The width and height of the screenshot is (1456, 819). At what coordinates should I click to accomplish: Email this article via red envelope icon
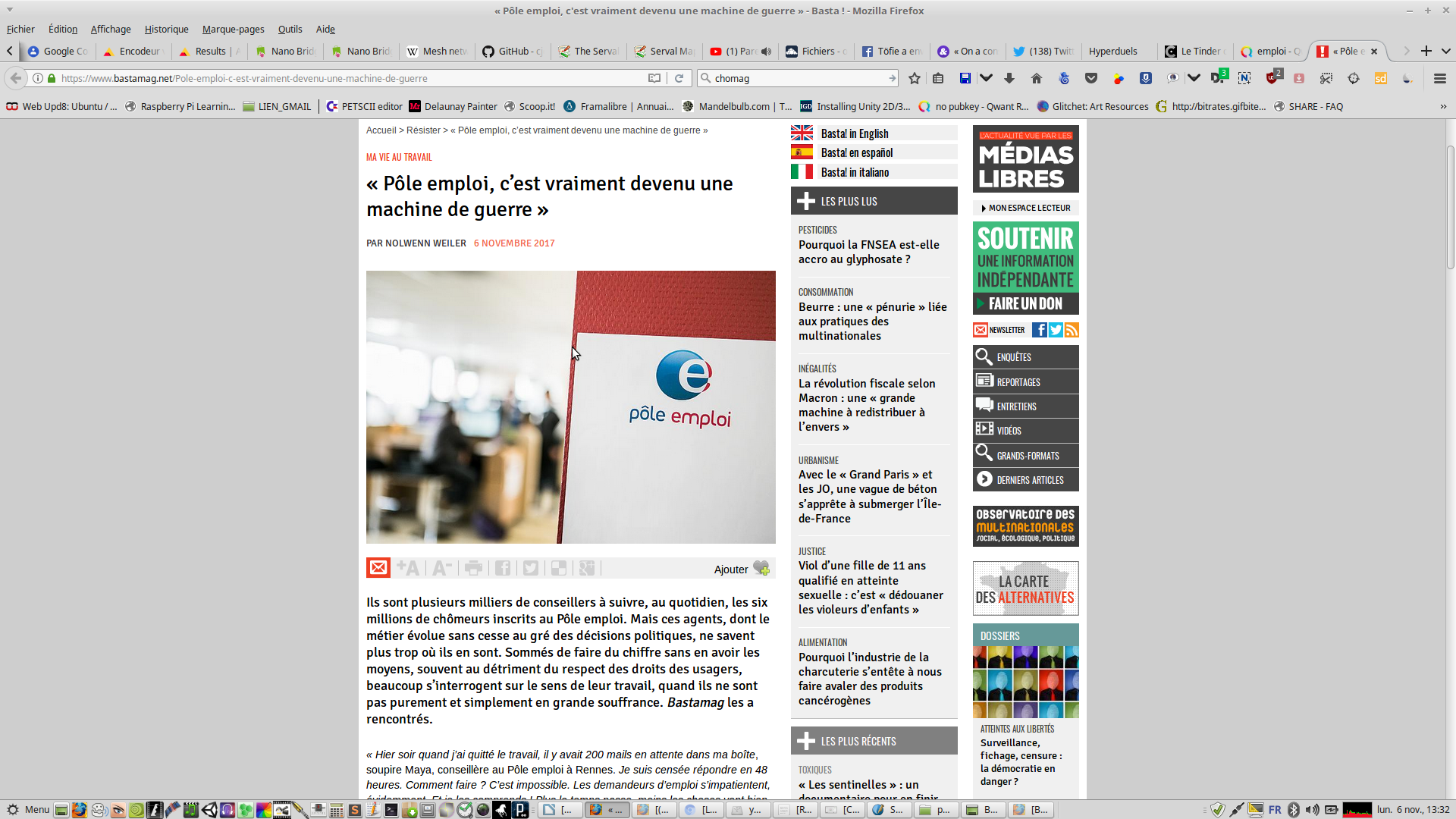(x=378, y=568)
